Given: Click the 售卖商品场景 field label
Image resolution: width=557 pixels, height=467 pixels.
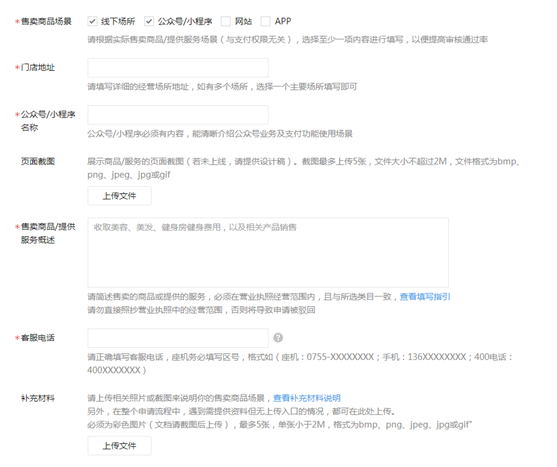Looking at the screenshot, I should pos(46,21).
